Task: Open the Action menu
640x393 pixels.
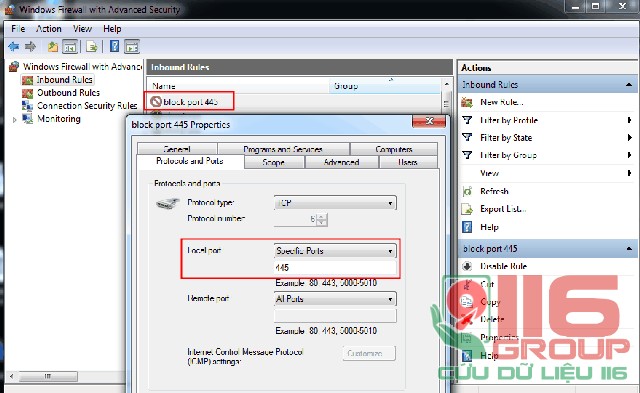Action: (49, 29)
